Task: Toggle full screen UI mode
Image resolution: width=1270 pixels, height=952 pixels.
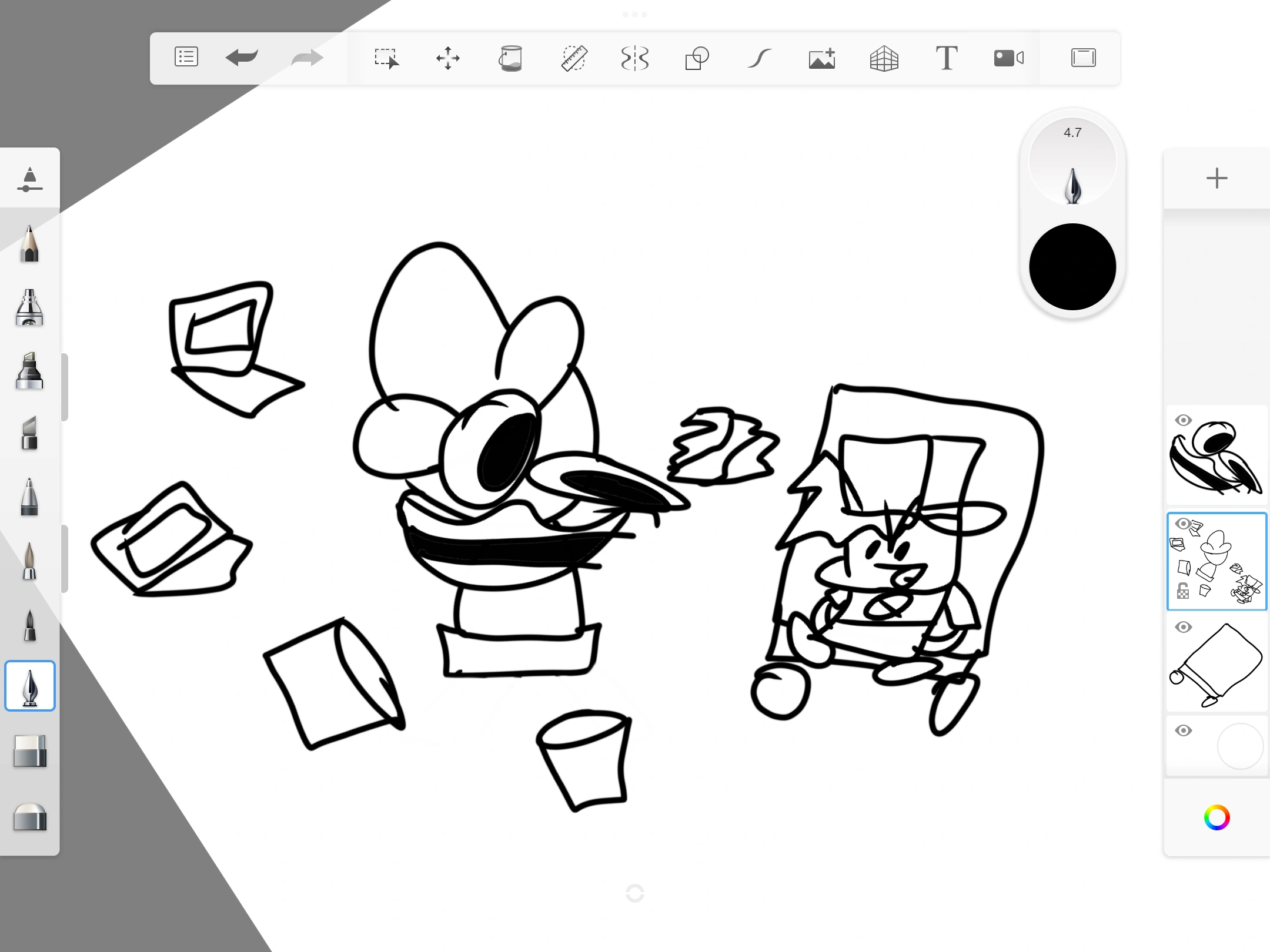Action: [1083, 58]
